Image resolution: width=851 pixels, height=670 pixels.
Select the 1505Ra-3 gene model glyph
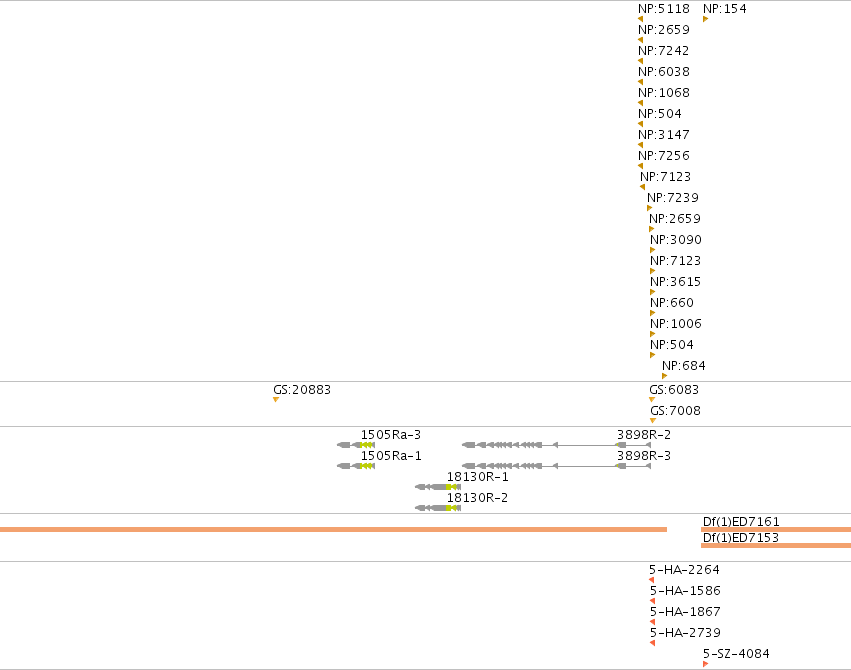[x=356, y=445]
